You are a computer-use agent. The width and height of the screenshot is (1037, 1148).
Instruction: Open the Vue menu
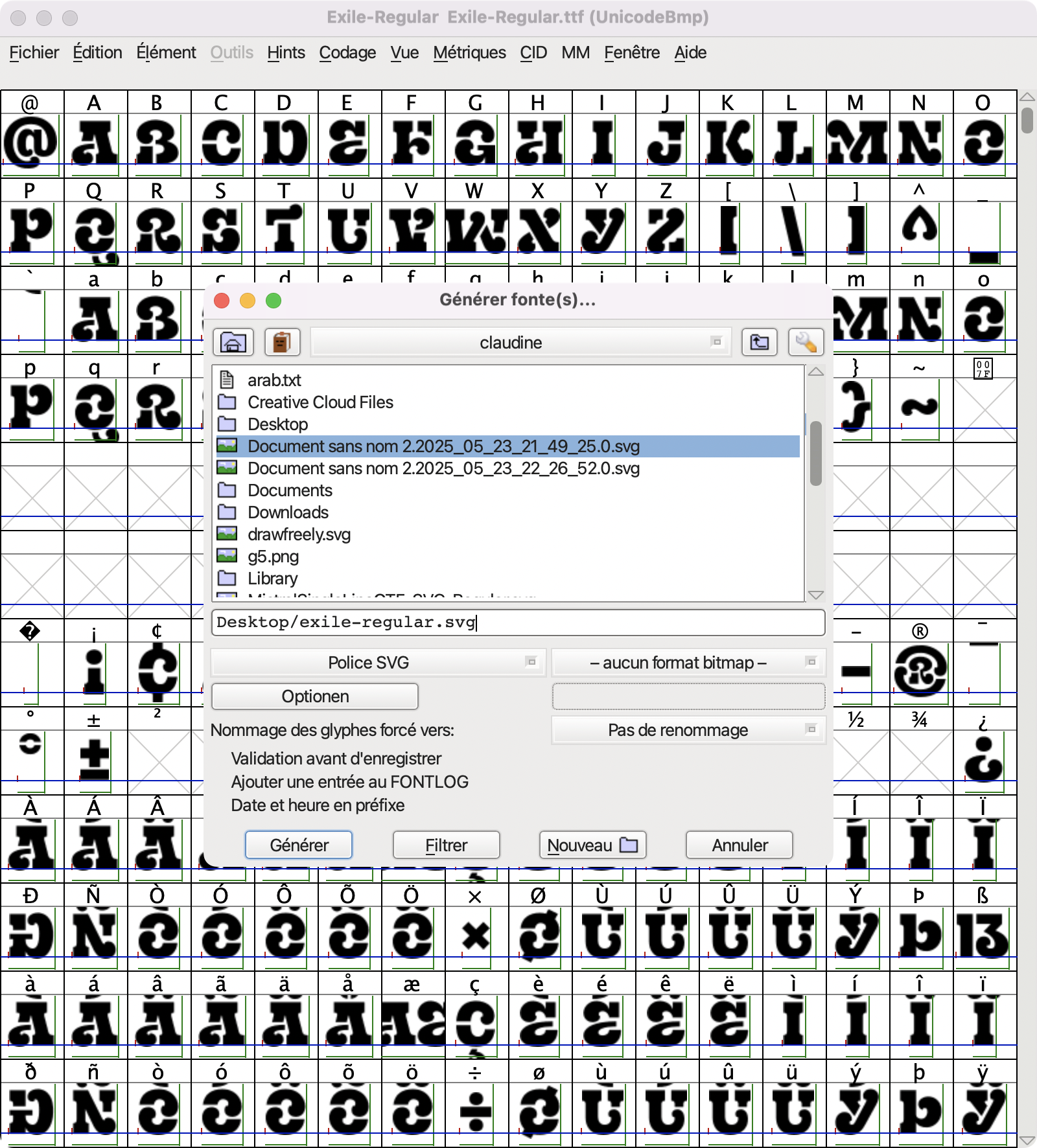(x=404, y=52)
